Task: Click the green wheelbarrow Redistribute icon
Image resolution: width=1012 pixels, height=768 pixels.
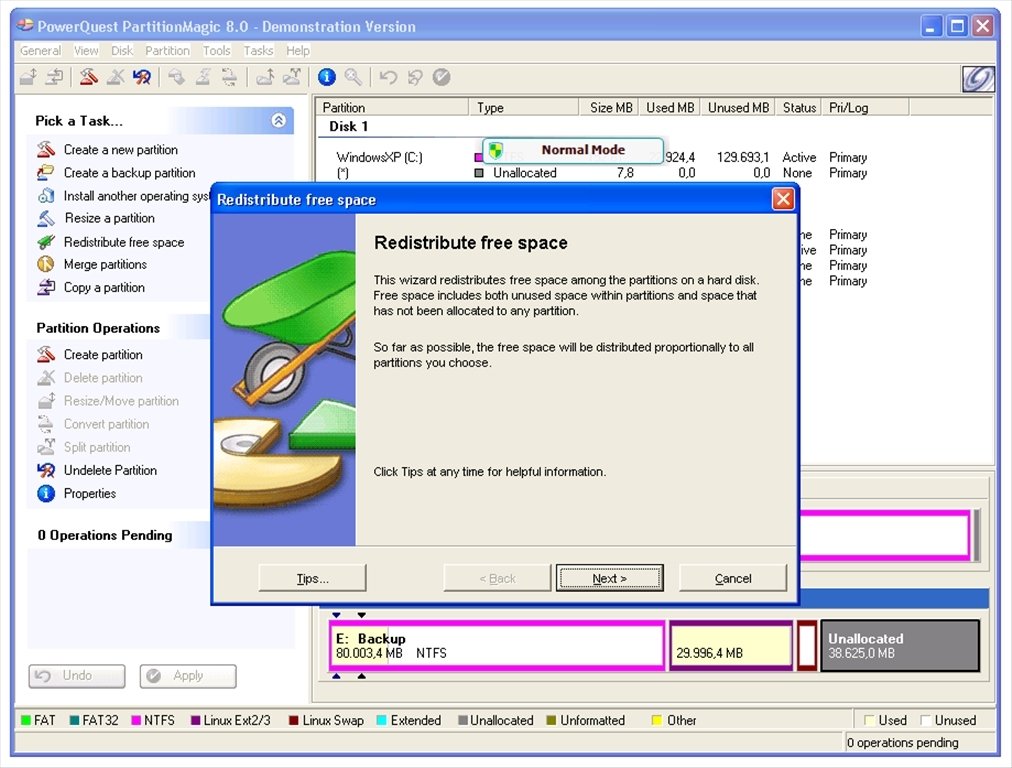Action: click(46, 242)
